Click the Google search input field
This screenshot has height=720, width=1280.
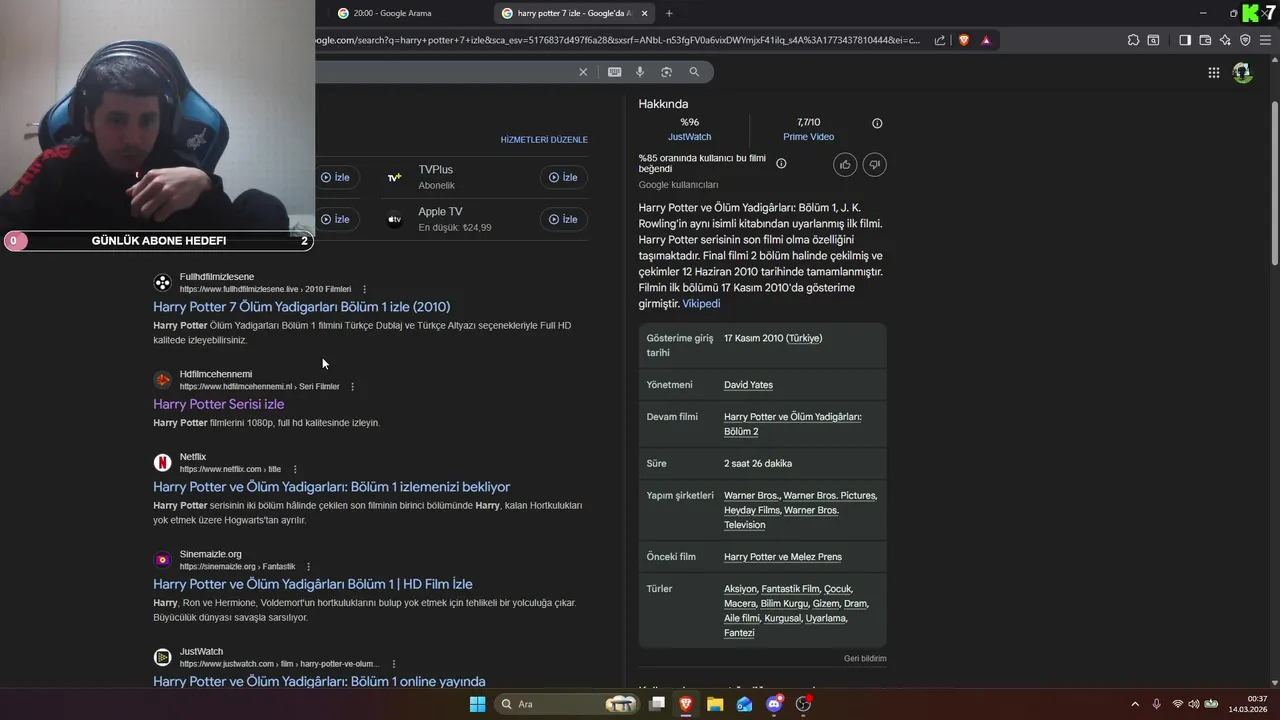click(x=445, y=72)
